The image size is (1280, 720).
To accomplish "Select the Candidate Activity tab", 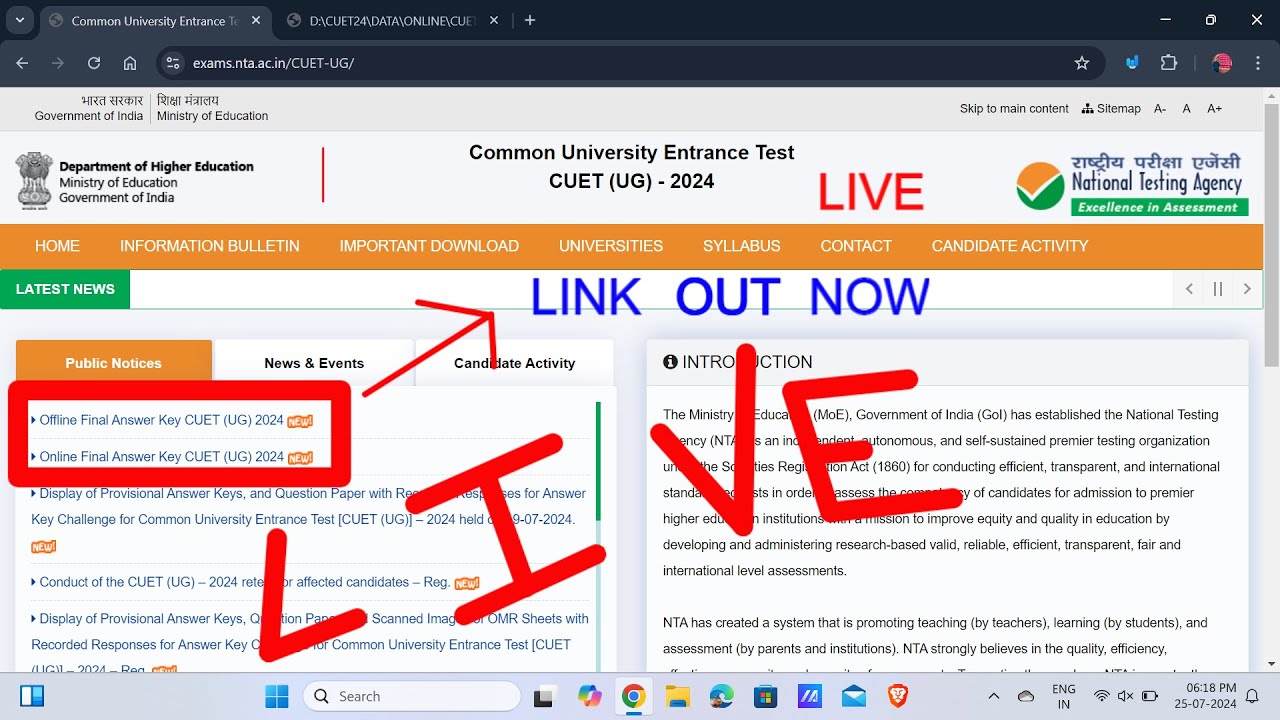I will (514, 363).
